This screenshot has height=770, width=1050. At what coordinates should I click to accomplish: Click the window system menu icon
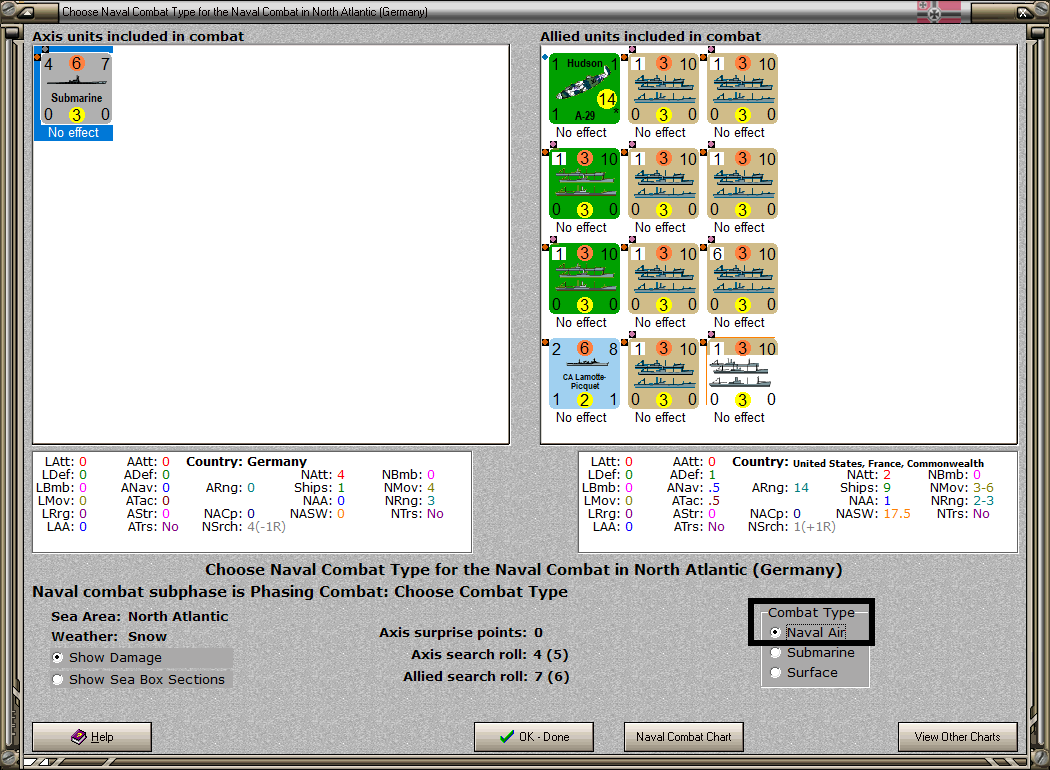pyautogui.click(x=25, y=11)
